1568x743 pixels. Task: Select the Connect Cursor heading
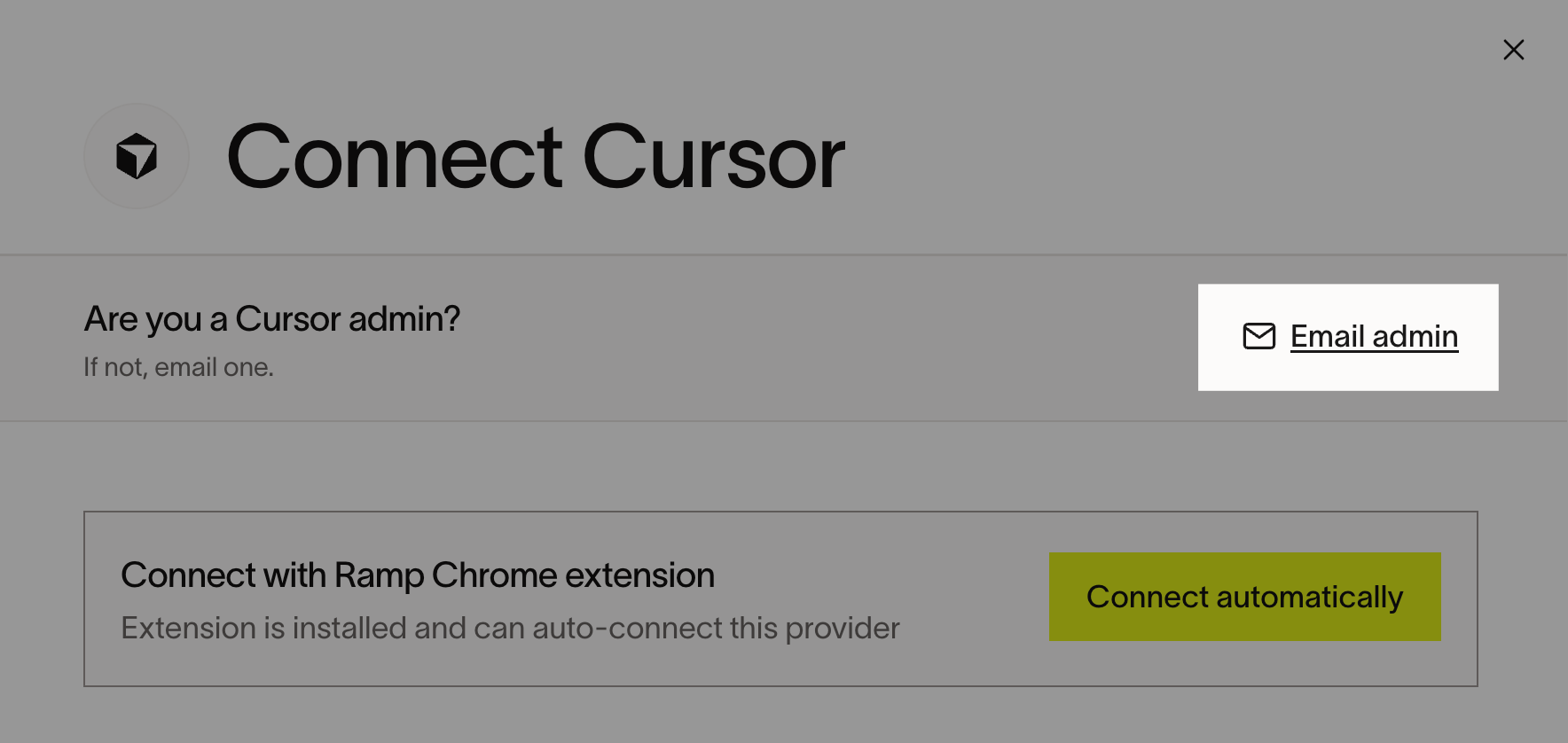pos(536,157)
